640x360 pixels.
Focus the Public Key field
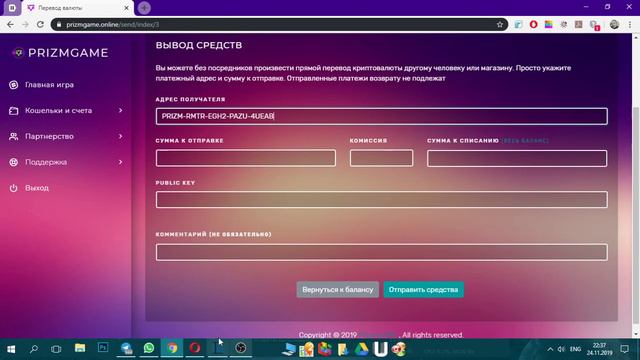coord(382,200)
